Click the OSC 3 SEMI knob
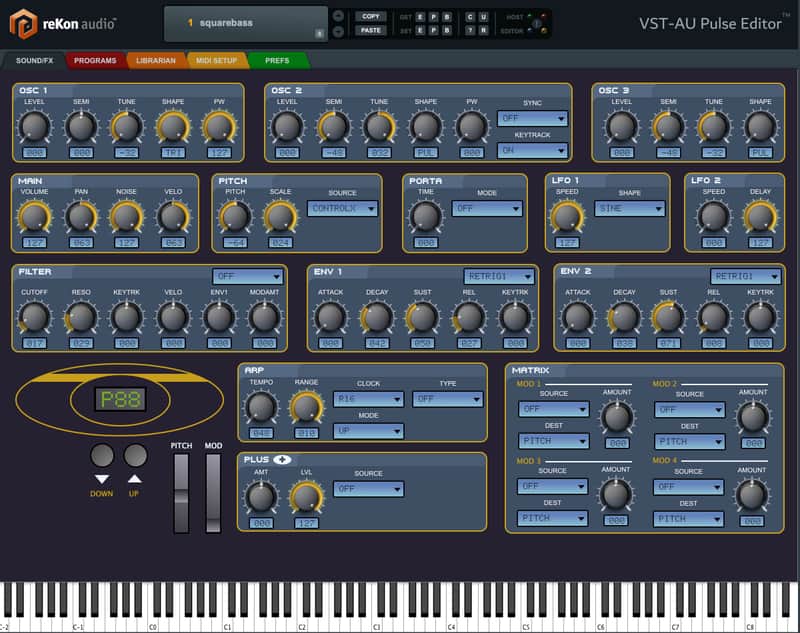800x633 pixels. 668,126
